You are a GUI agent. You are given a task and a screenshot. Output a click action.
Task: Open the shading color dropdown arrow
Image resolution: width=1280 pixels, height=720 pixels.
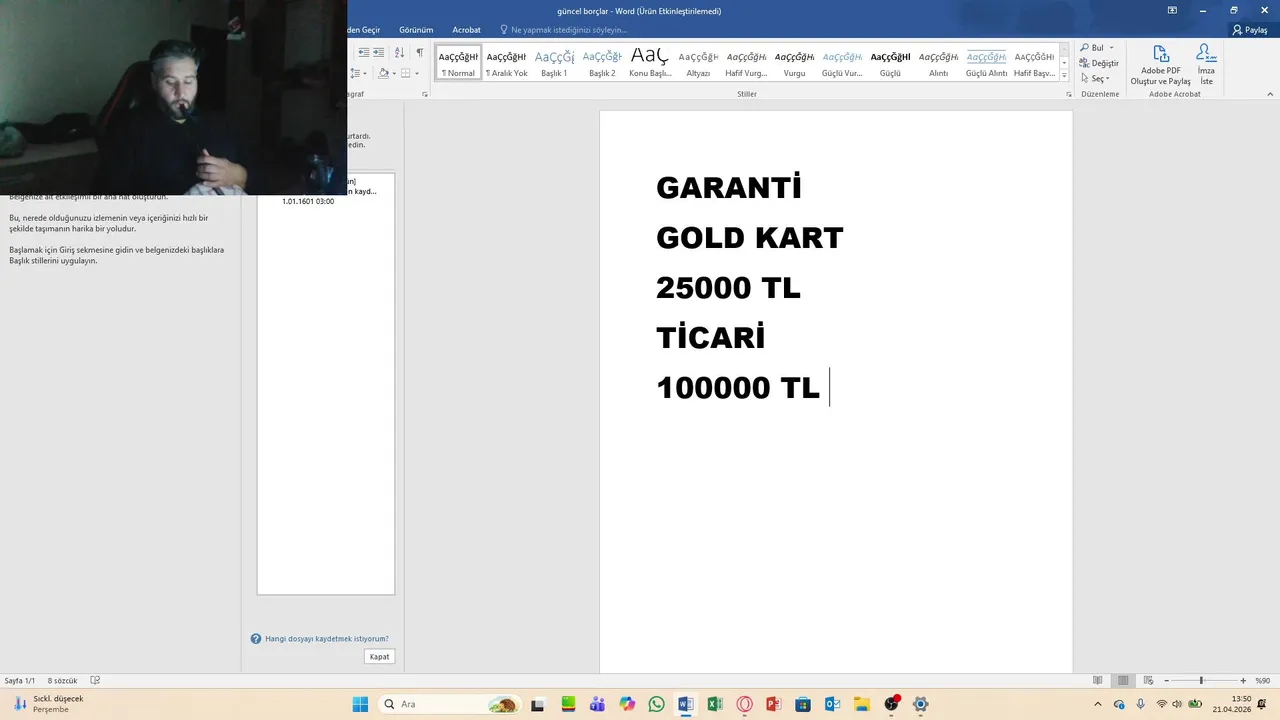(x=393, y=73)
